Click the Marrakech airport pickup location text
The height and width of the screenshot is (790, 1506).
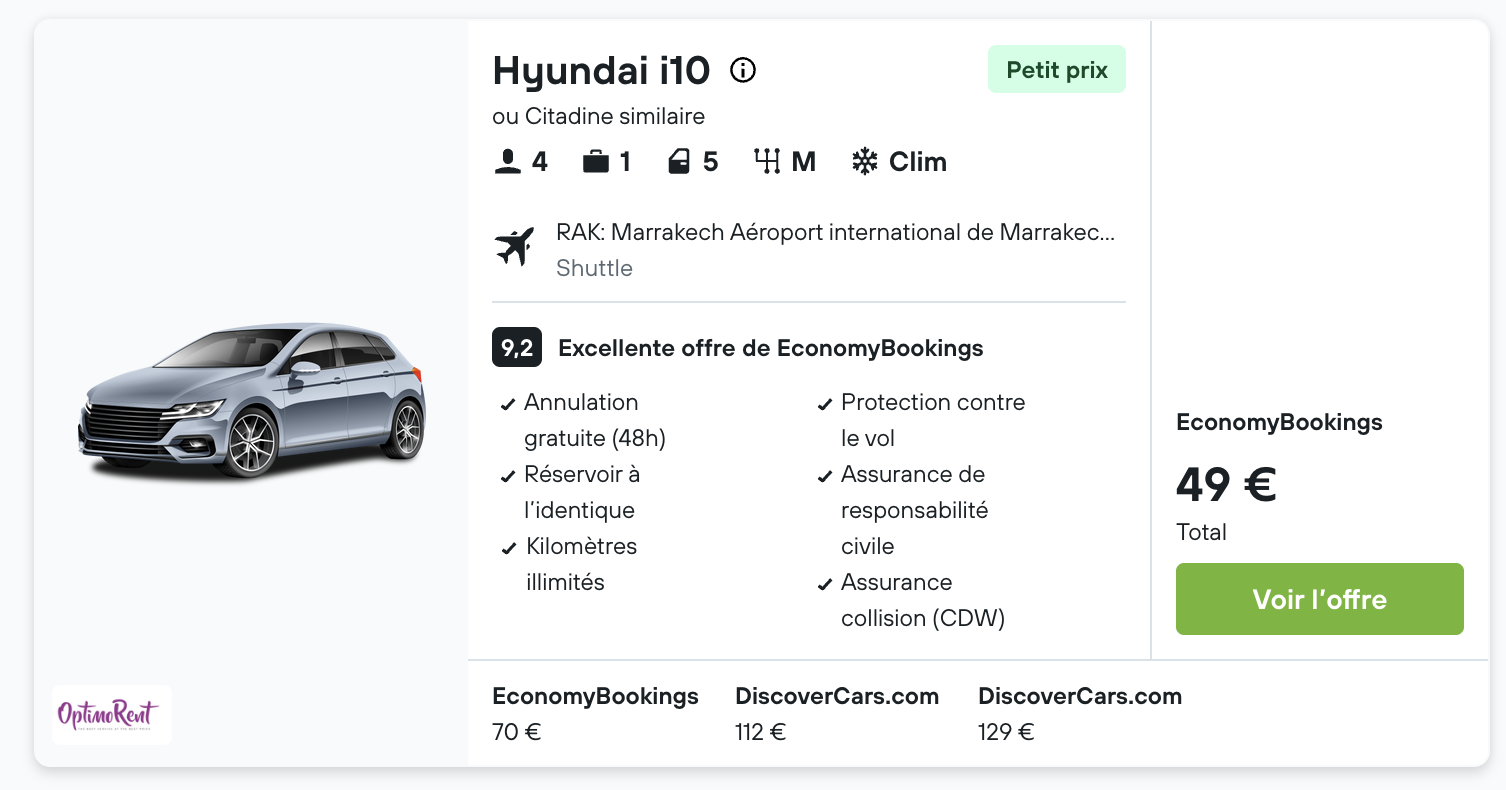(835, 233)
